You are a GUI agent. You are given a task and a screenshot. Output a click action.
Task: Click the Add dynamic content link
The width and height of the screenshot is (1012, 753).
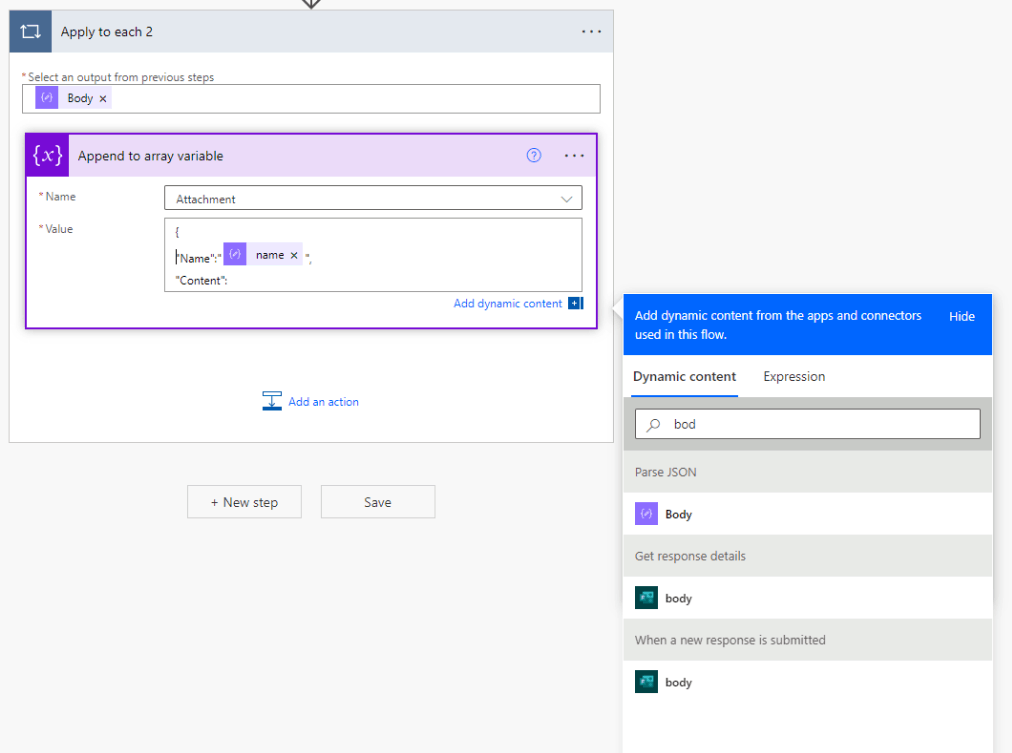point(507,303)
